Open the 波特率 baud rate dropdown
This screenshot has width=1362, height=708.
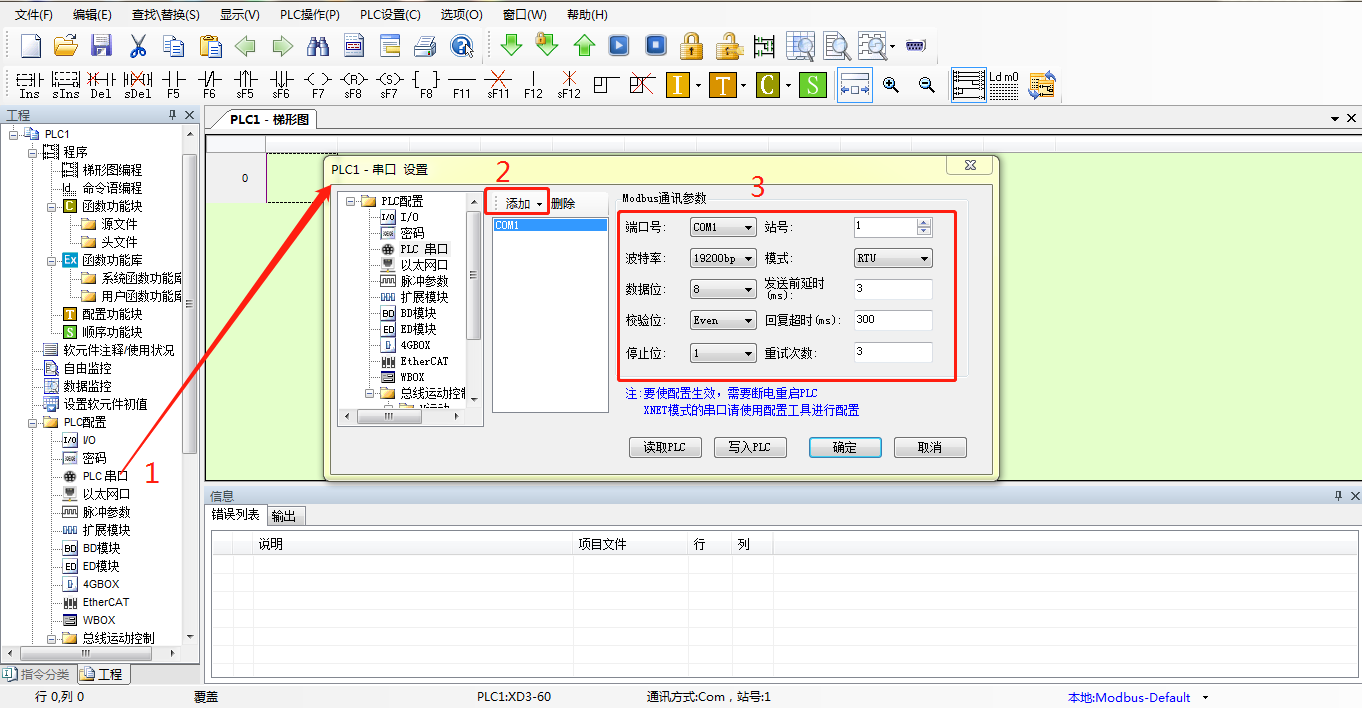[723, 258]
